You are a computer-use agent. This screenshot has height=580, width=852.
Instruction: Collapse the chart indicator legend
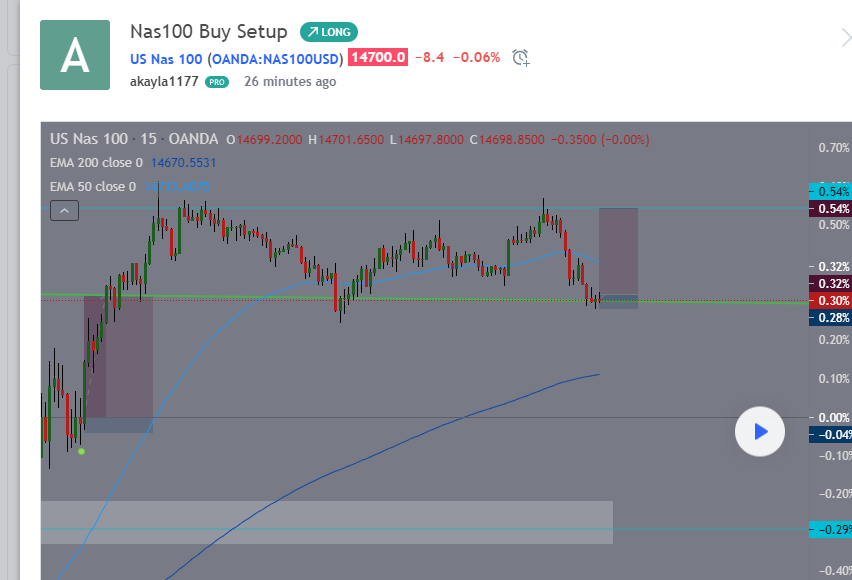point(64,210)
